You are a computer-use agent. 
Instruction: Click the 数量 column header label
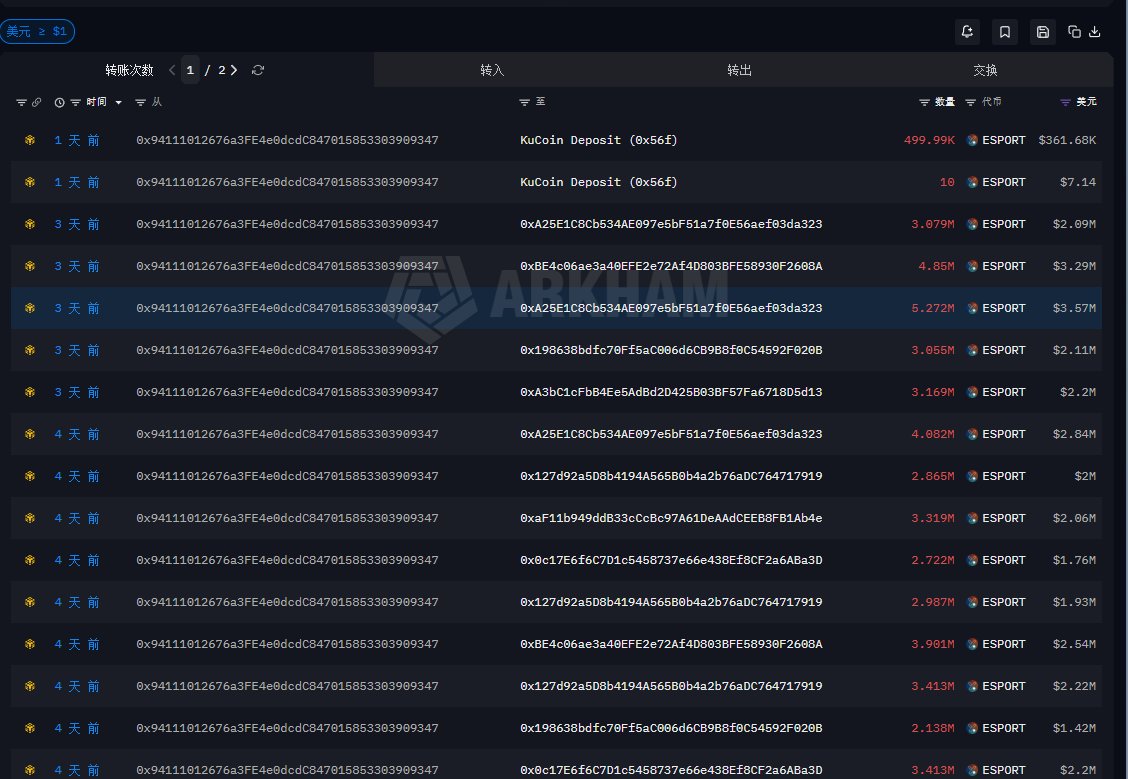click(945, 101)
